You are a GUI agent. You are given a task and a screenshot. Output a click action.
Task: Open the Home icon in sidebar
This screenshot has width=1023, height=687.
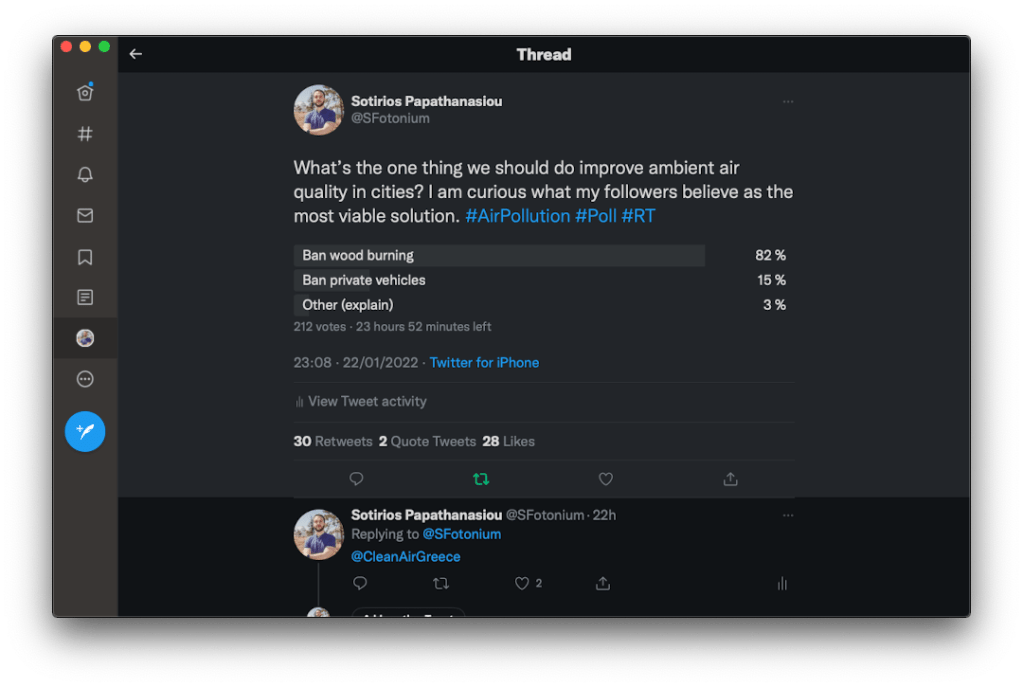pos(85,93)
